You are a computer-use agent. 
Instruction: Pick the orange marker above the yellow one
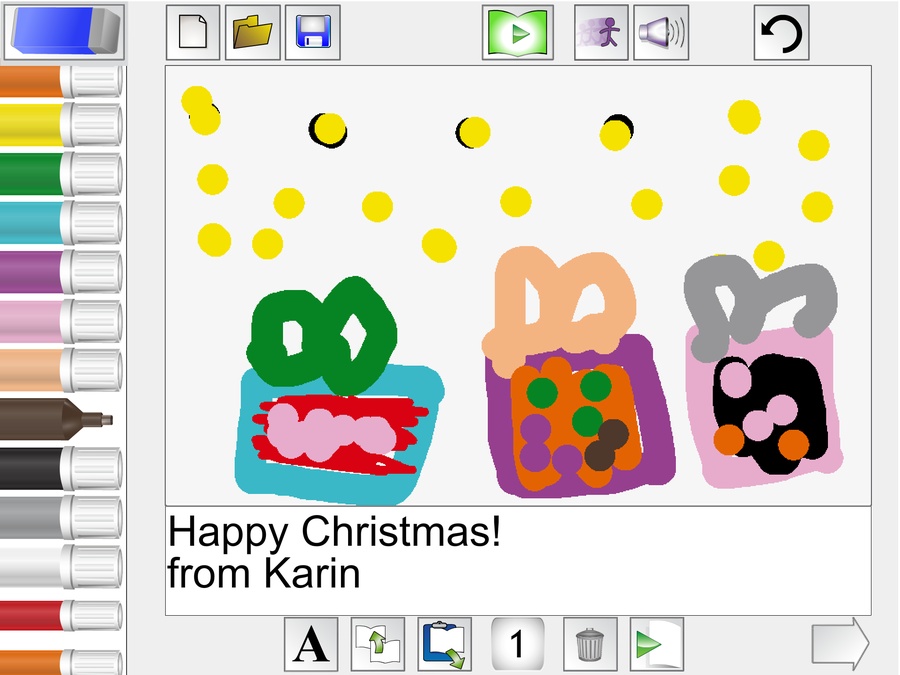point(61,81)
